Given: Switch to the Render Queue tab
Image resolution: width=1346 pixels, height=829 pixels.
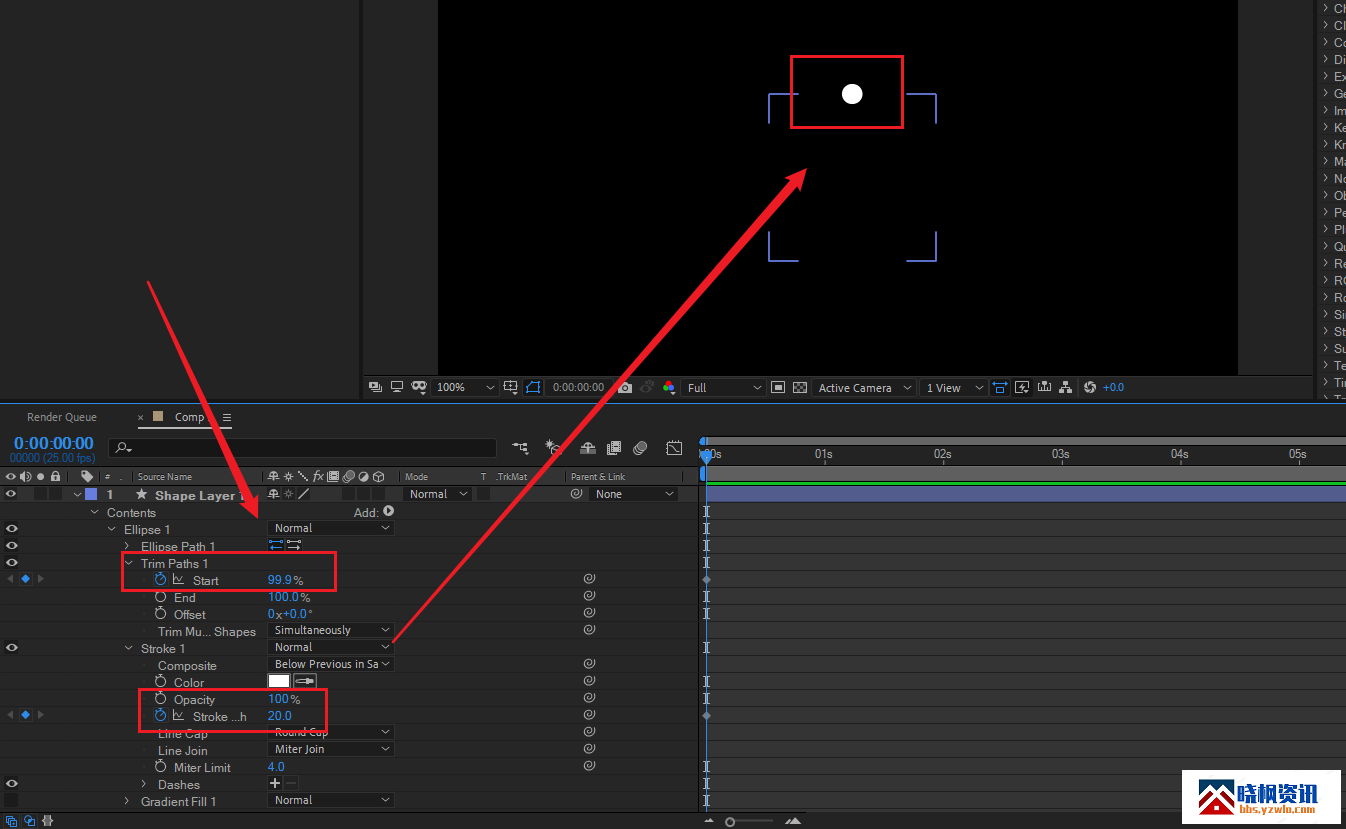Looking at the screenshot, I should [x=62, y=417].
